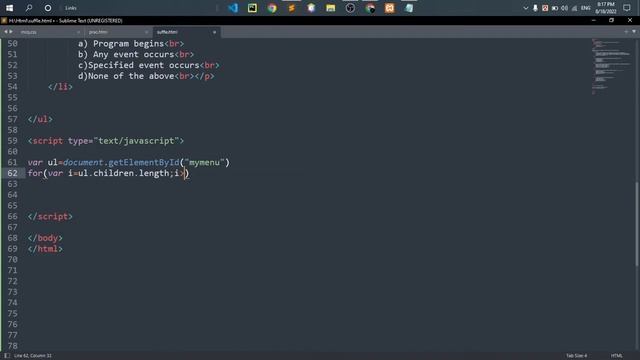
Task: Click the Sublime Text title bar text
Action: coord(65,20)
